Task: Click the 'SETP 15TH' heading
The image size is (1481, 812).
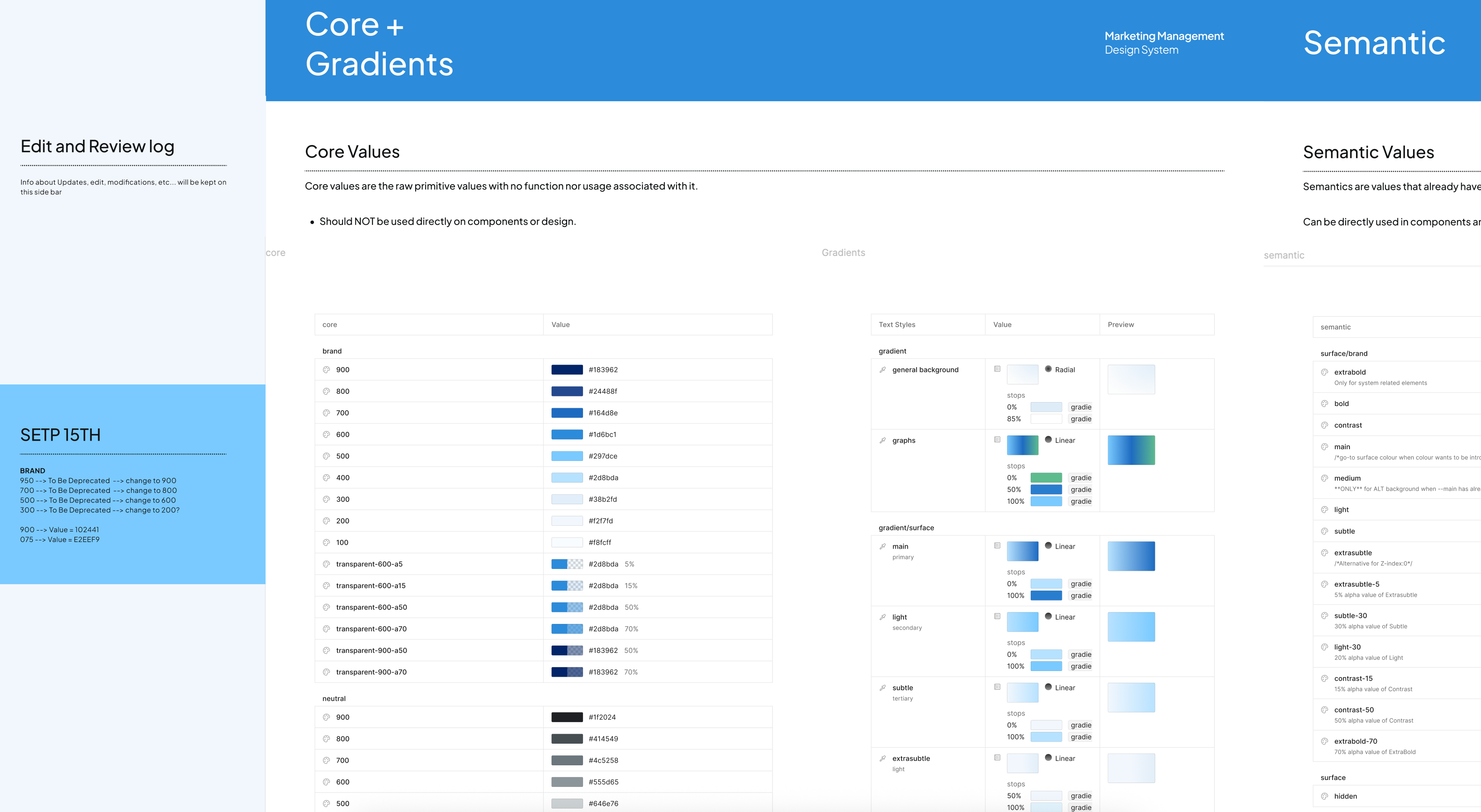Action: tap(61, 435)
